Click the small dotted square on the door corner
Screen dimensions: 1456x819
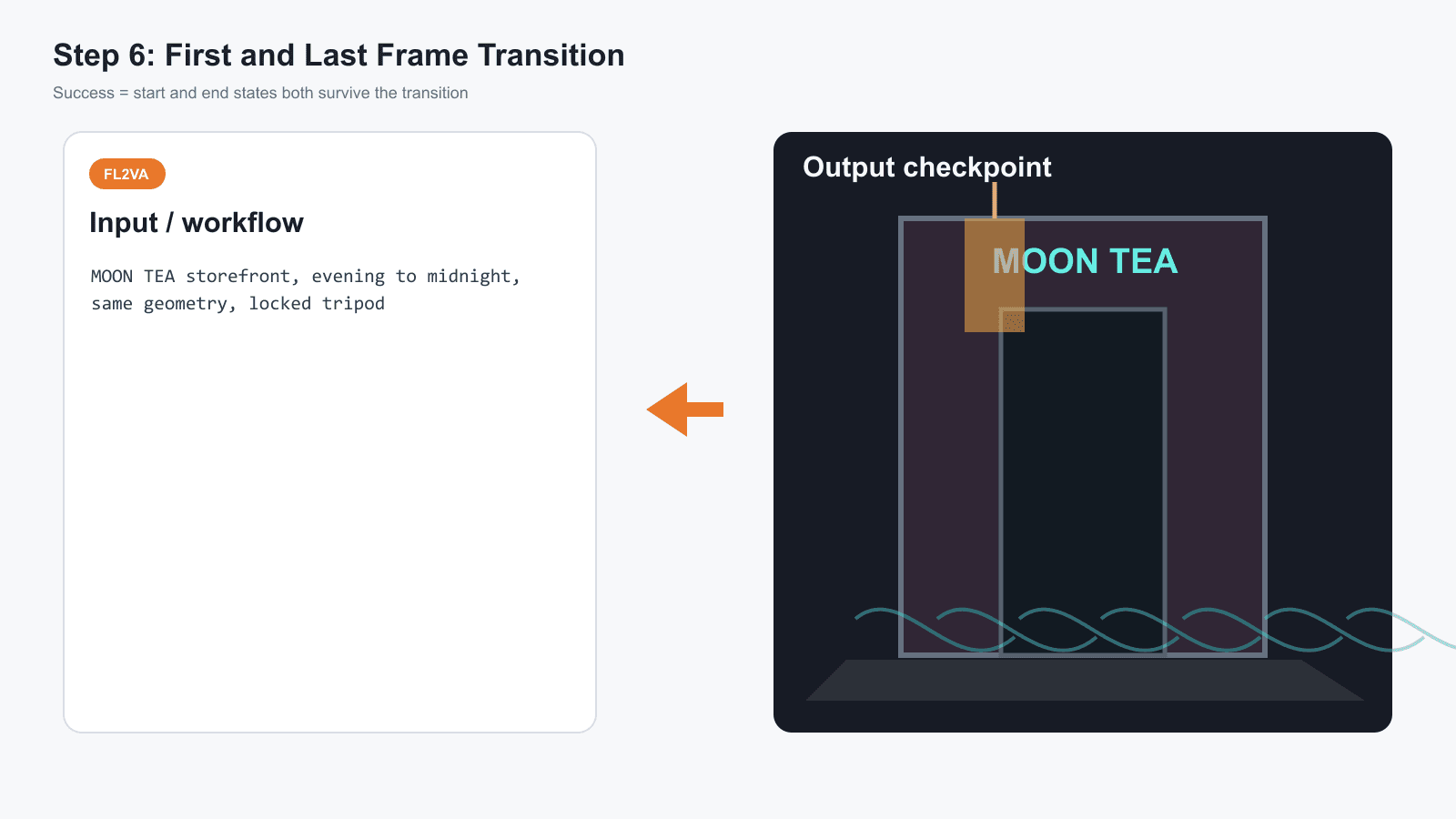1013,321
